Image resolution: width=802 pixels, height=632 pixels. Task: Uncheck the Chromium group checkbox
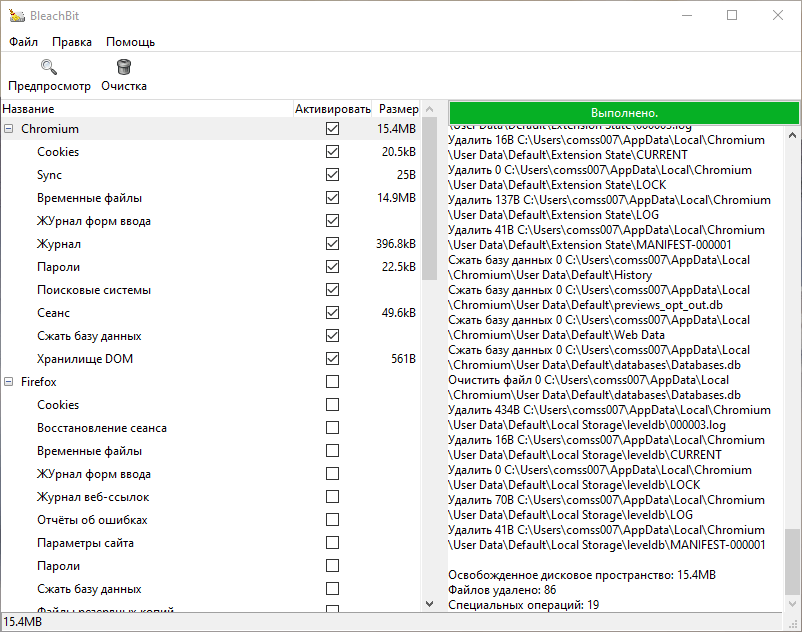pos(332,129)
